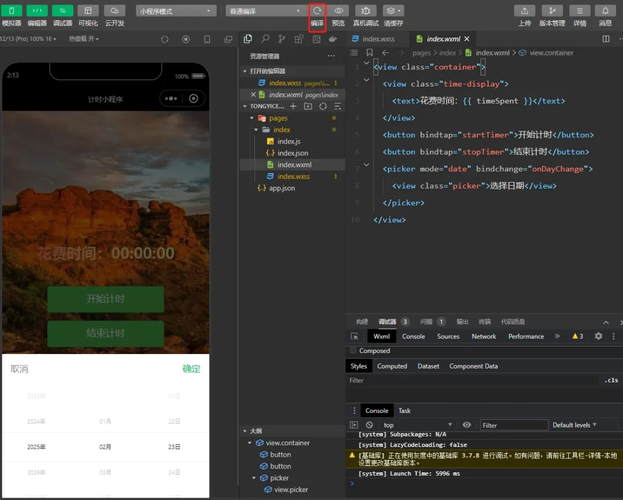
Task: Toggle the console live expression eye icon
Action: [466, 425]
